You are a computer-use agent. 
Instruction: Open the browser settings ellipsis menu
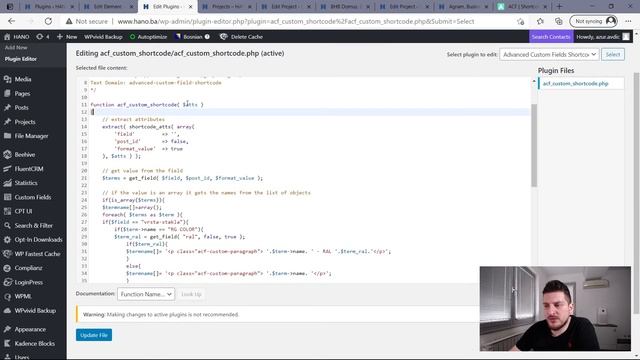pyautogui.click(x=628, y=21)
